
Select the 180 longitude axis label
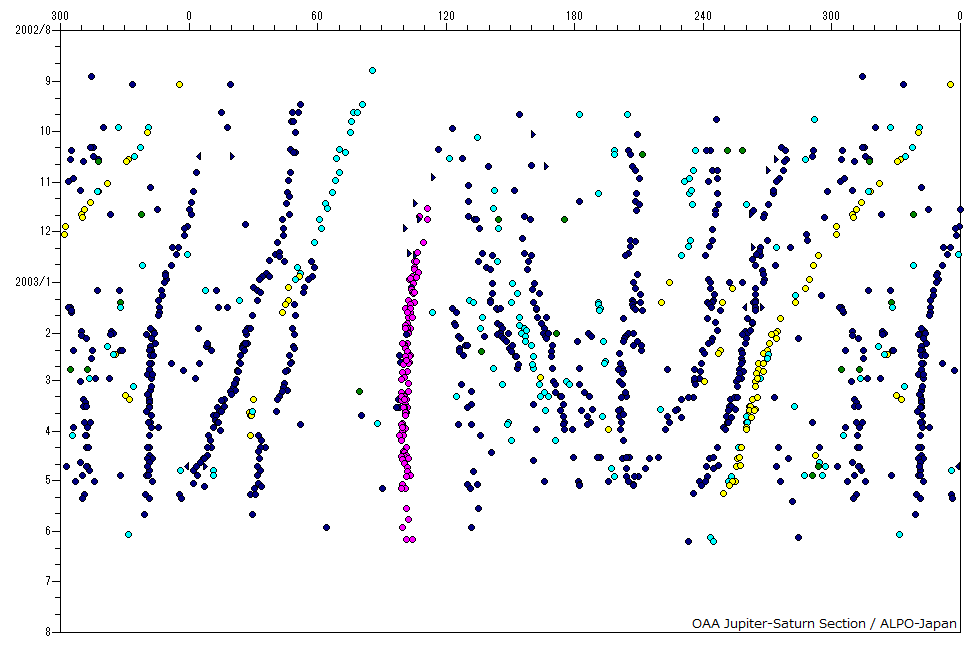(x=574, y=16)
